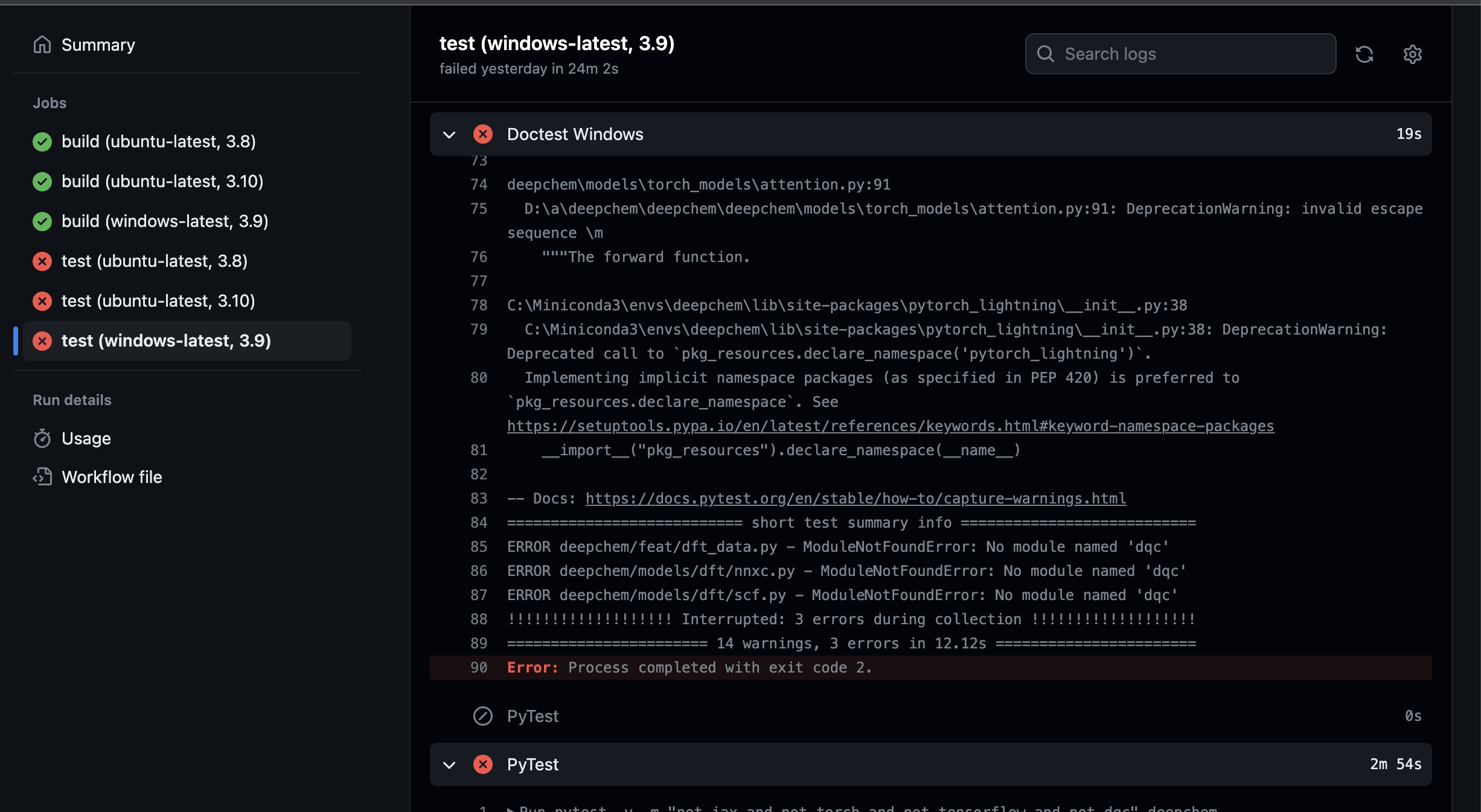1481x812 pixels.
Task: Click the green check beside build (ubuntu-latest, 3.8)
Action: [42, 142]
